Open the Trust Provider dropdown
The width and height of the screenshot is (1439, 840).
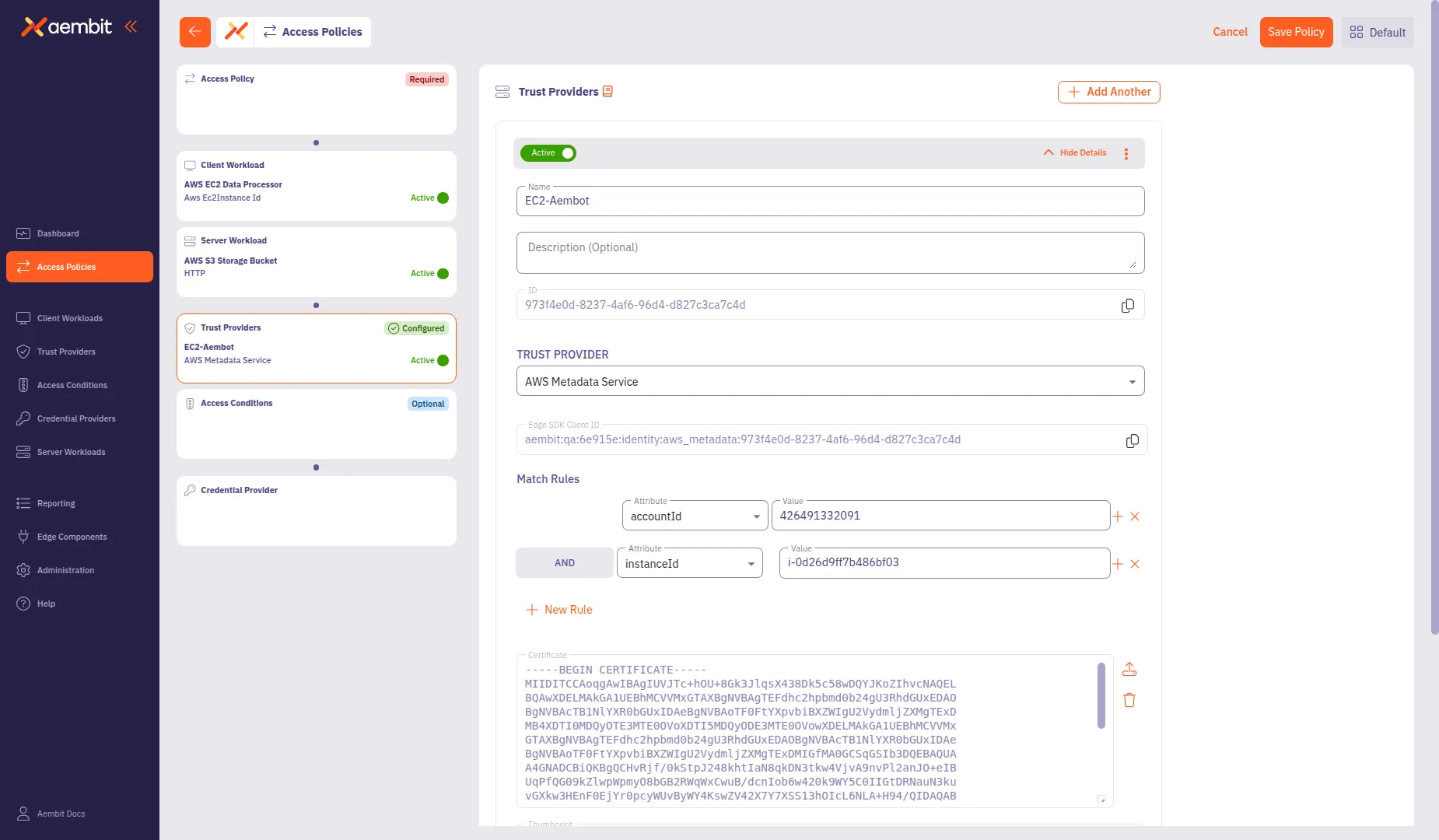click(1133, 381)
